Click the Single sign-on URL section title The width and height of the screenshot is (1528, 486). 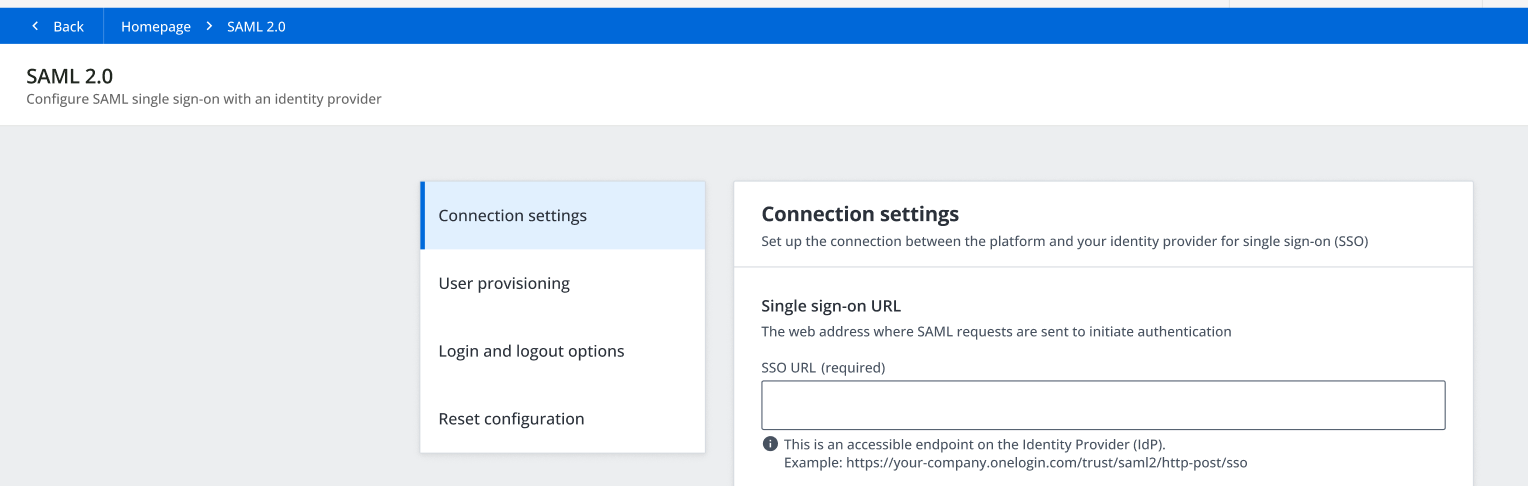coord(831,306)
